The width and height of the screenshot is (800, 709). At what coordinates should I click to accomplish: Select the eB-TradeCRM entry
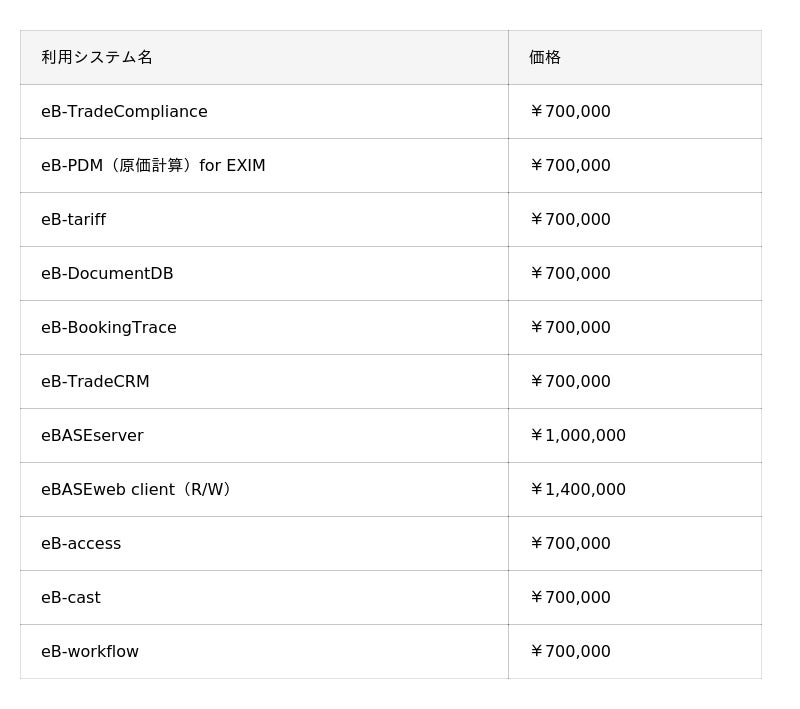coord(95,381)
